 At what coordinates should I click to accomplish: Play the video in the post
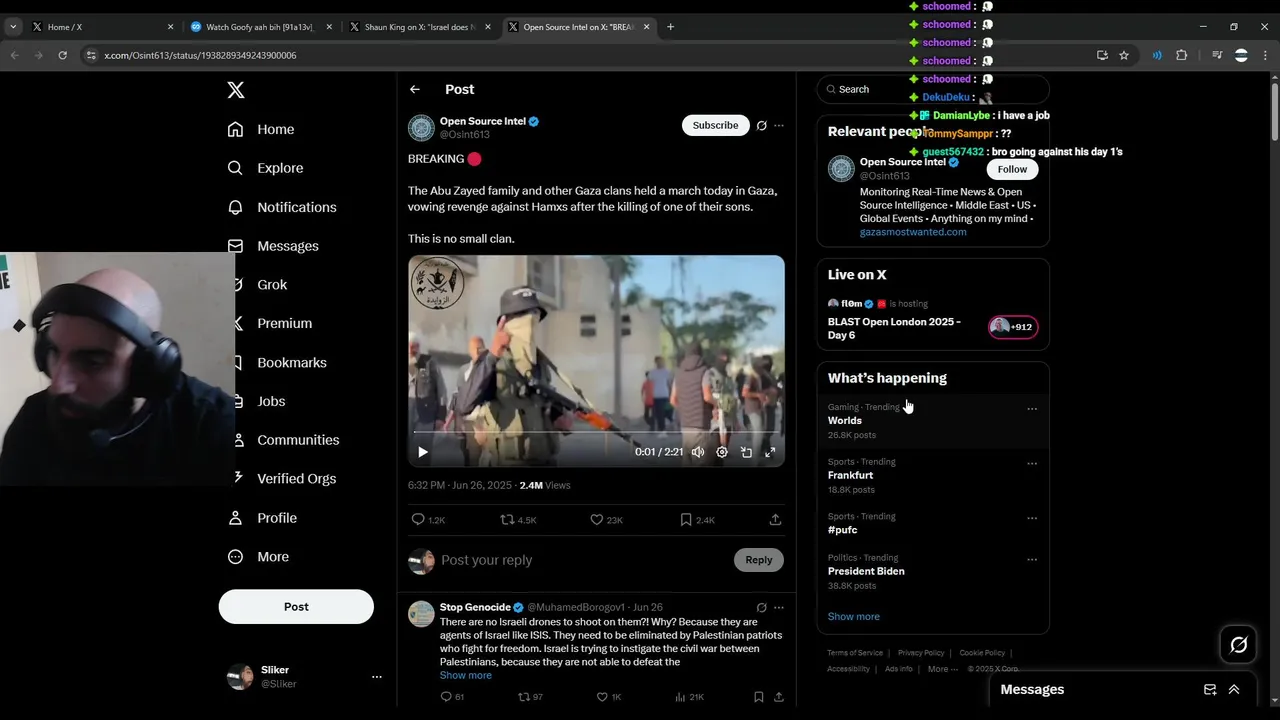[423, 452]
